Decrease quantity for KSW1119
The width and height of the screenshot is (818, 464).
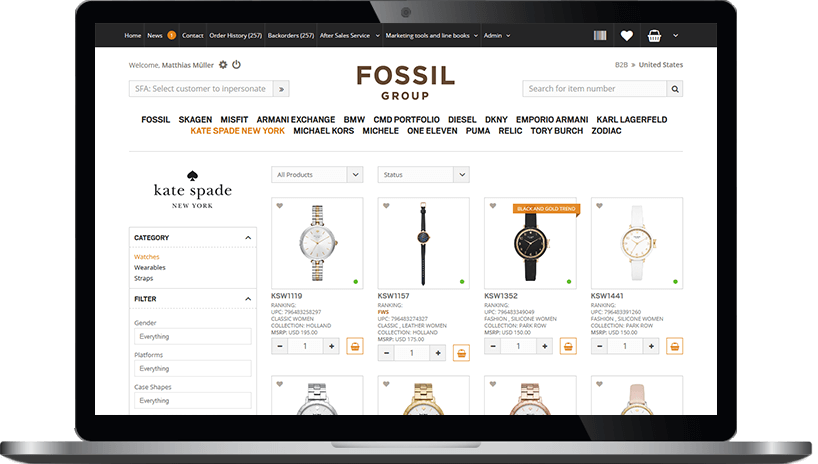280,346
